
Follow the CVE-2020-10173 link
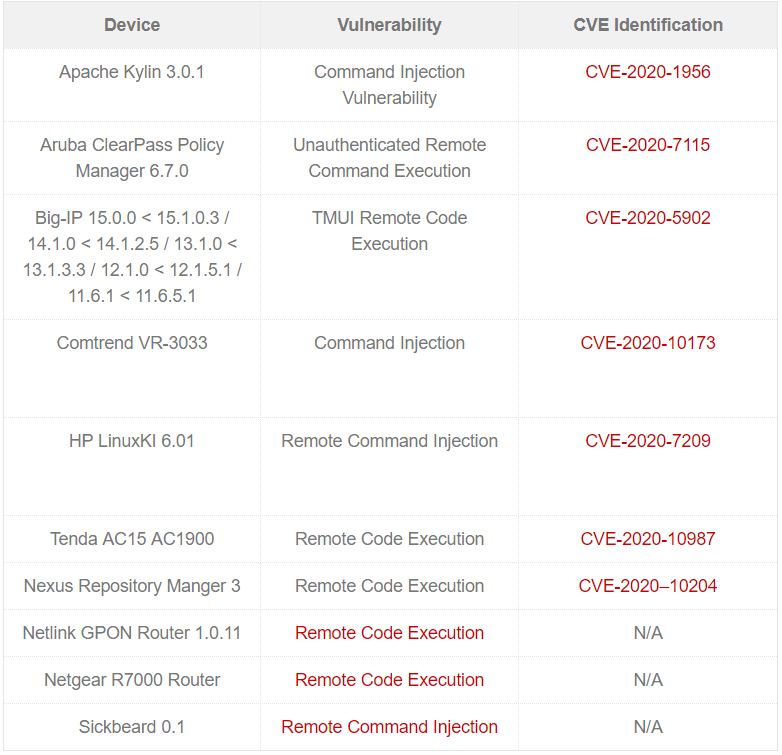648,343
